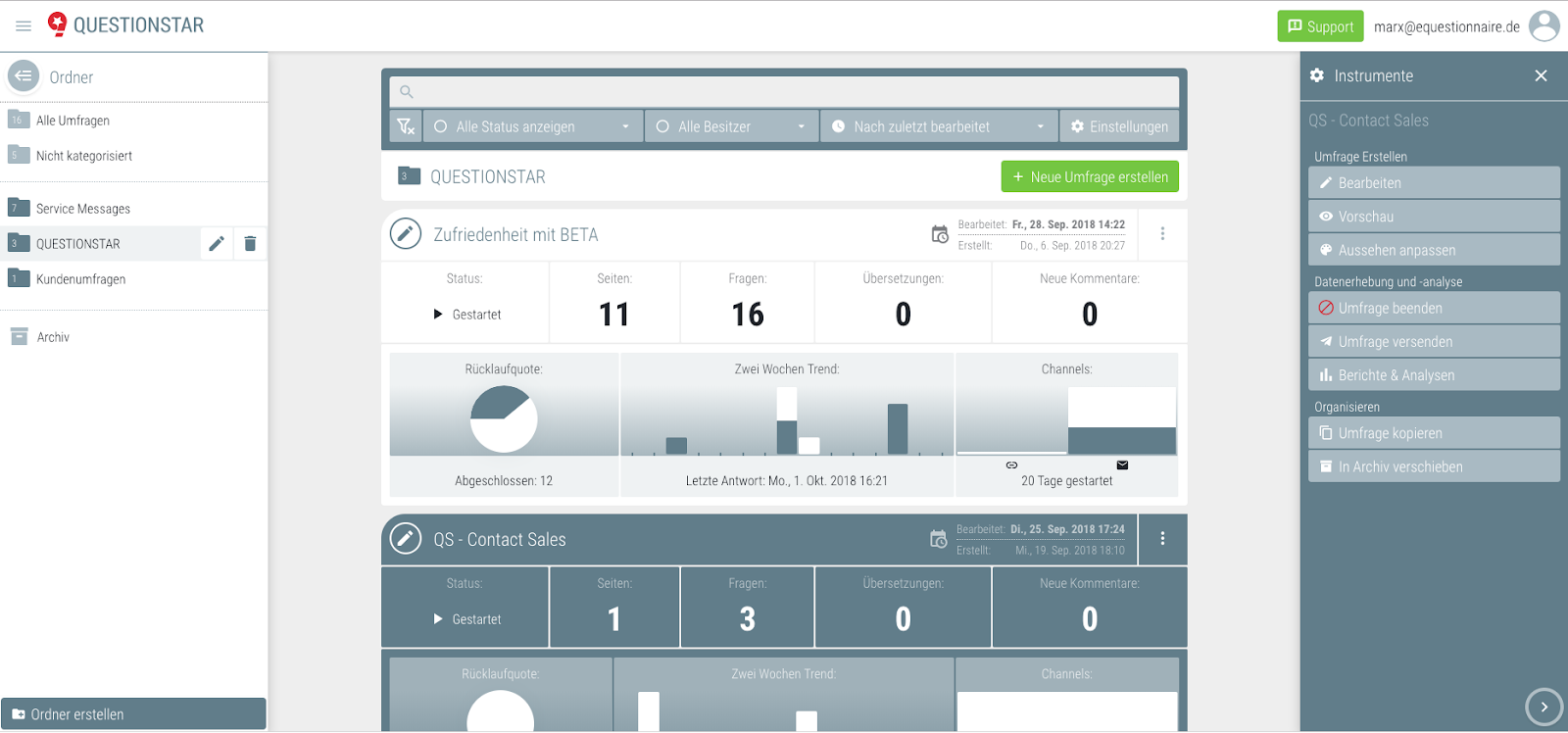Select QUESTIONSTAR folder in sidebar
Image resolution: width=1568 pixels, height=733 pixels.
[100, 244]
